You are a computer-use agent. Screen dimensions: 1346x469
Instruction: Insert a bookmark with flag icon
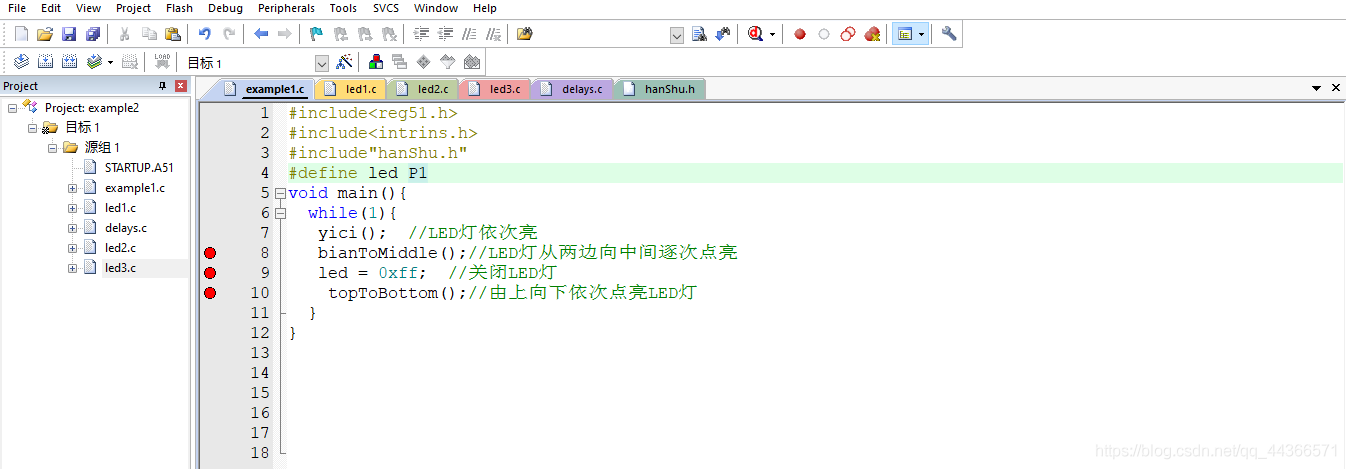click(x=316, y=34)
